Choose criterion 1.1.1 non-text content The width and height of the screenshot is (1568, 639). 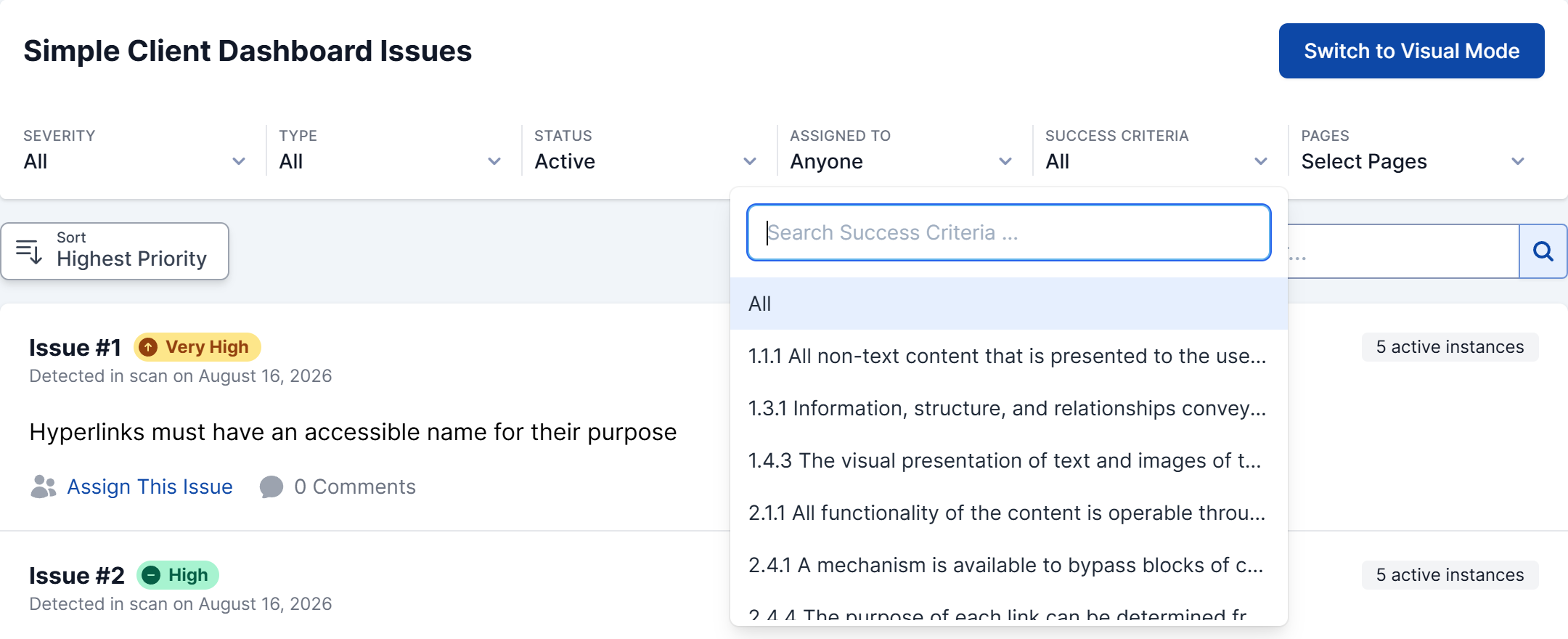(1009, 356)
